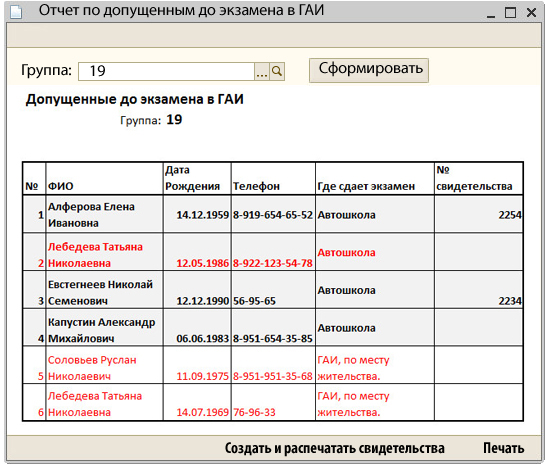Select certificate number 2254

(x=510, y=215)
